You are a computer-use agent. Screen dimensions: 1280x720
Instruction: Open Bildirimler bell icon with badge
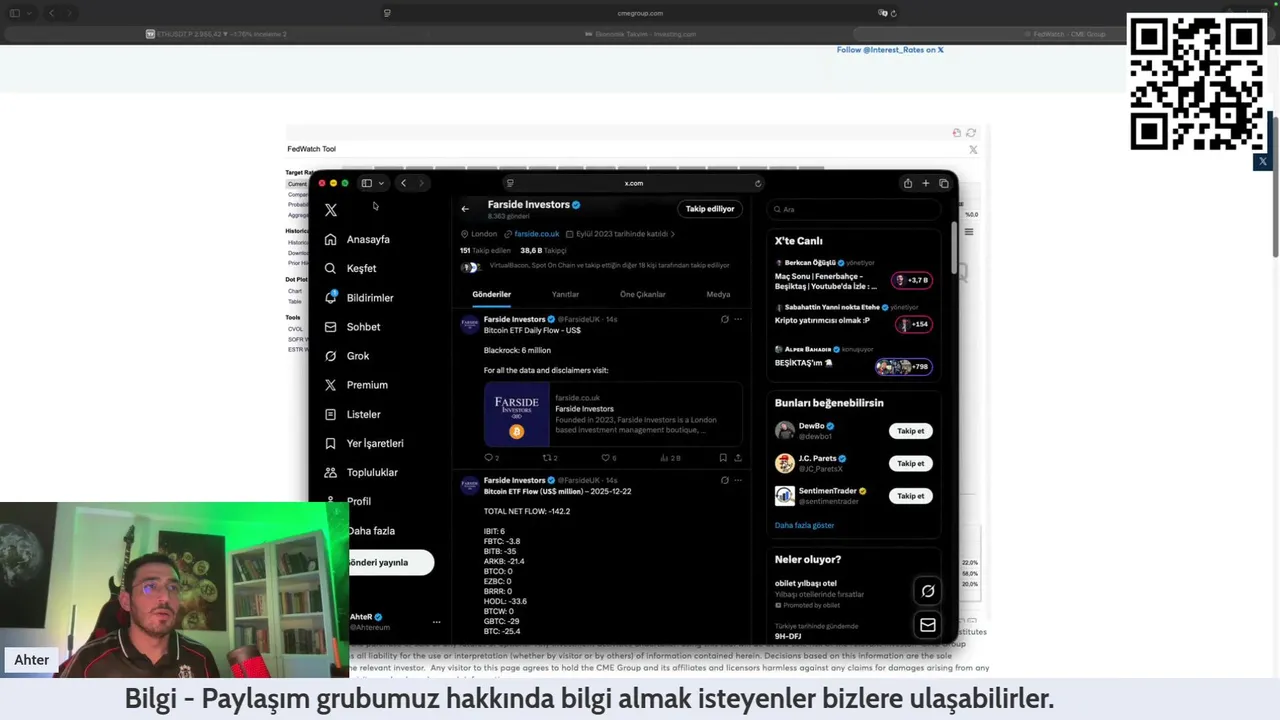tap(331, 297)
